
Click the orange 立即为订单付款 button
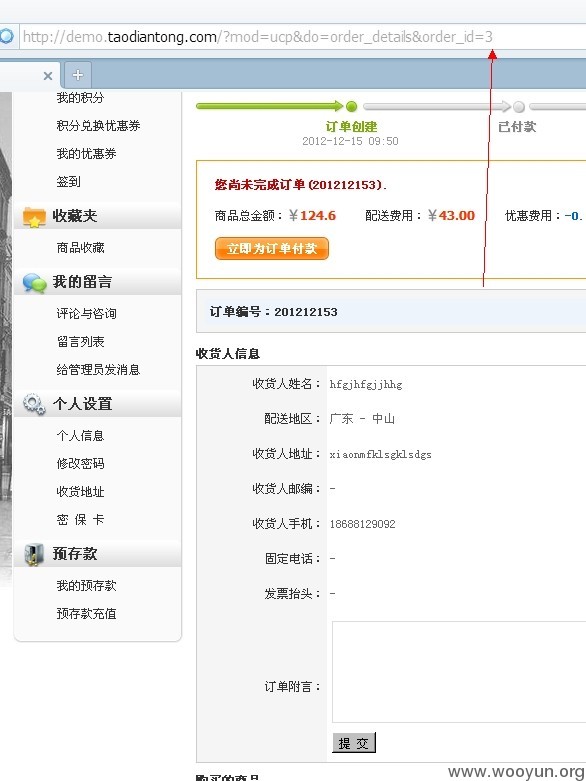[x=272, y=248]
